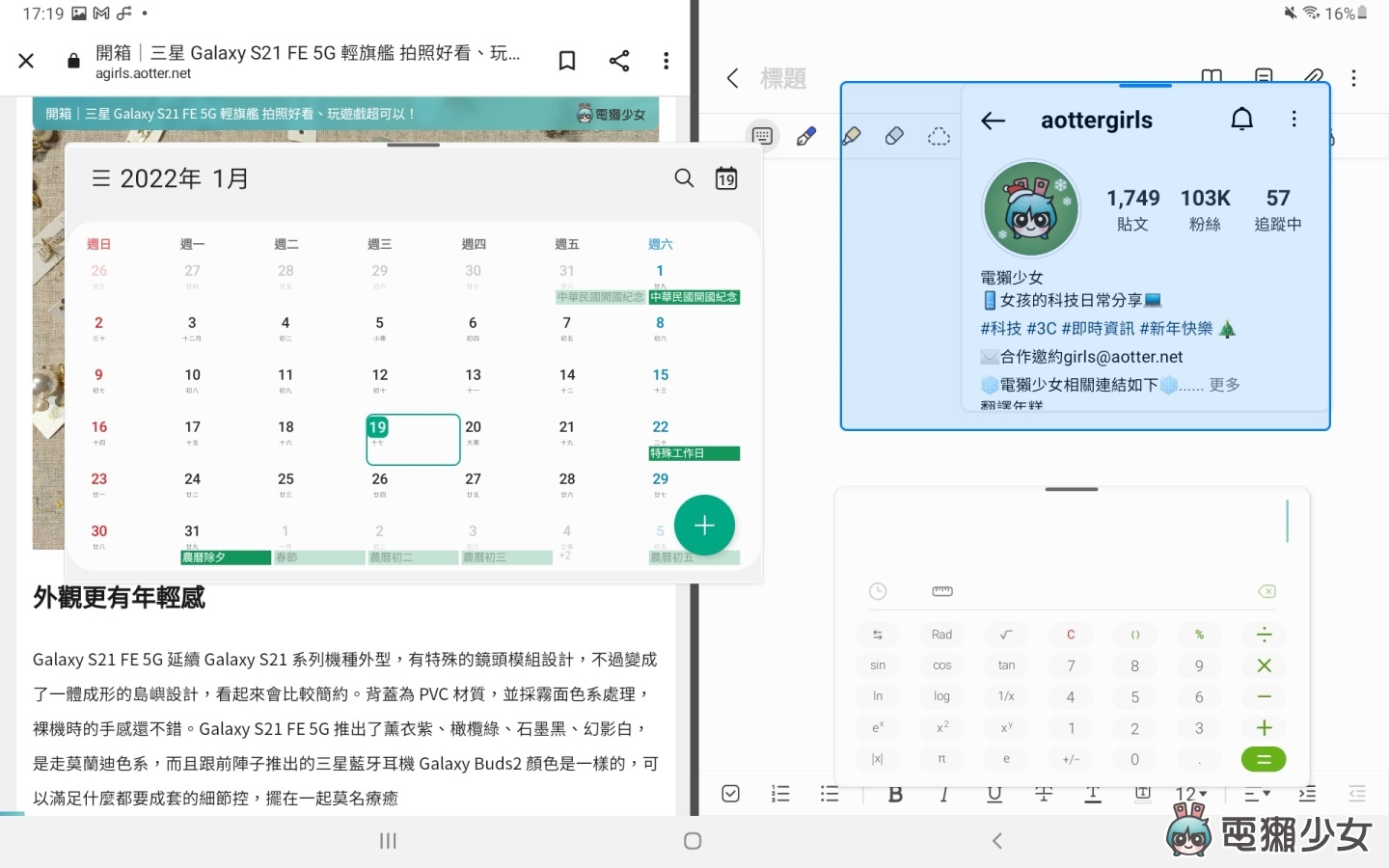This screenshot has height=868, width=1389.
Task: Toggle the keyboard input mode icon
Action: 762,135
